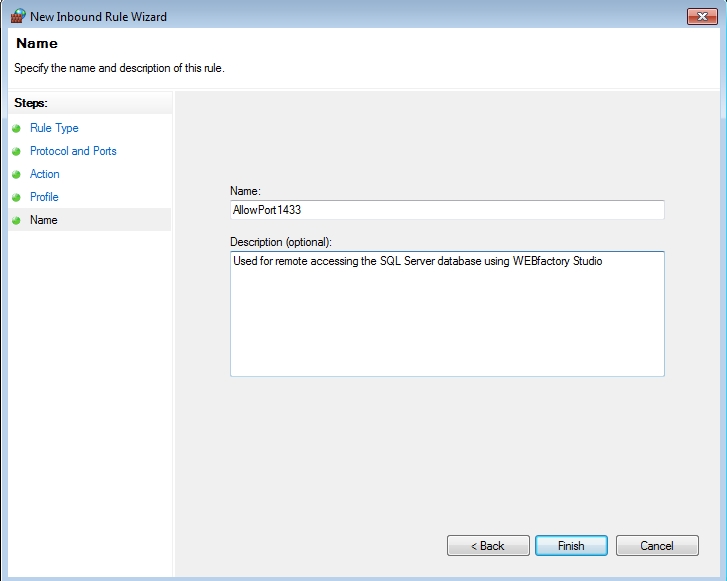The height and width of the screenshot is (581, 727).
Task: Focus the Description text area
Action: pyautogui.click(x=446, y=313)
